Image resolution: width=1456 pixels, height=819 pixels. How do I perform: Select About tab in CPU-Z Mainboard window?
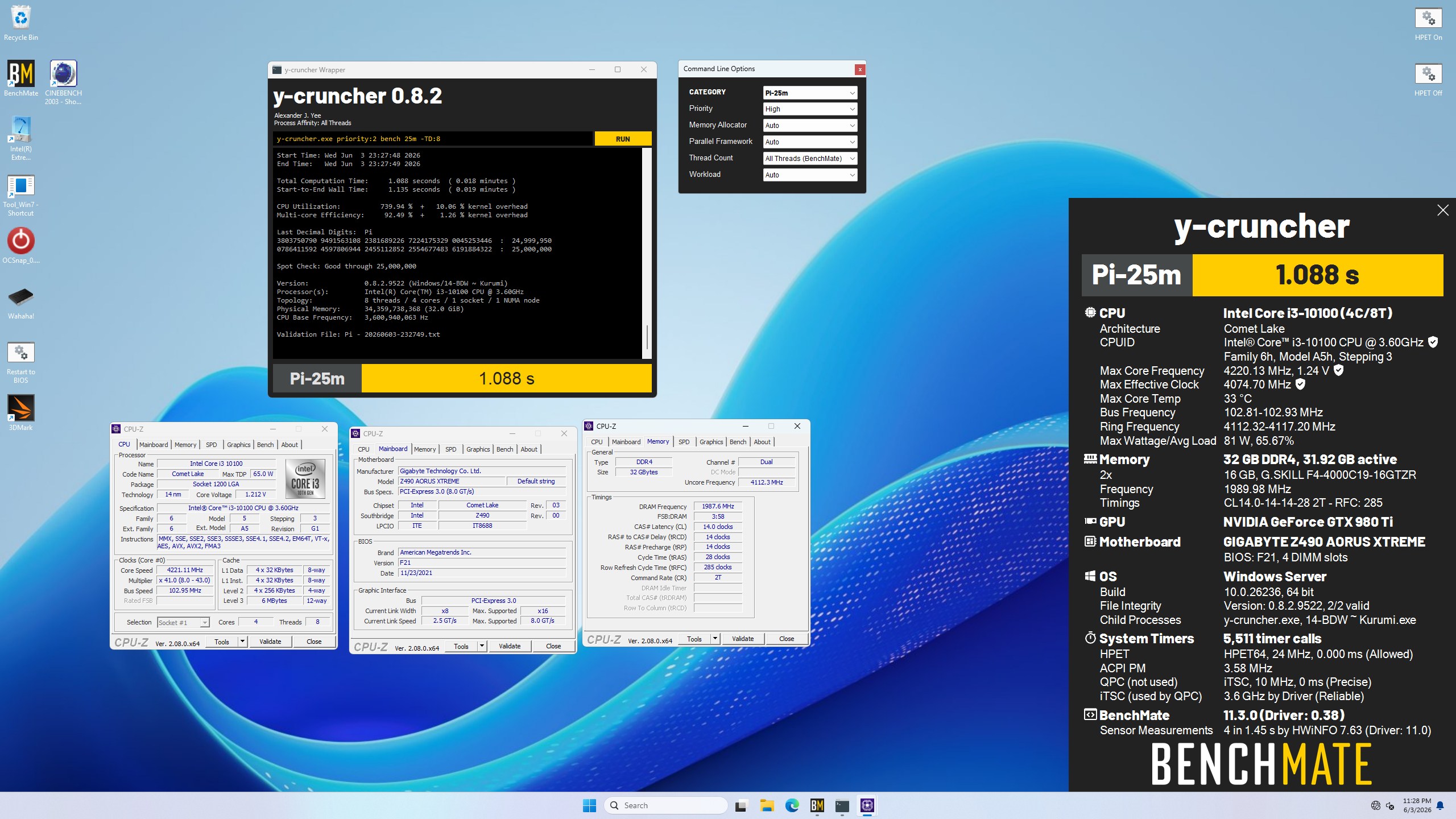(x=529, y=449)
